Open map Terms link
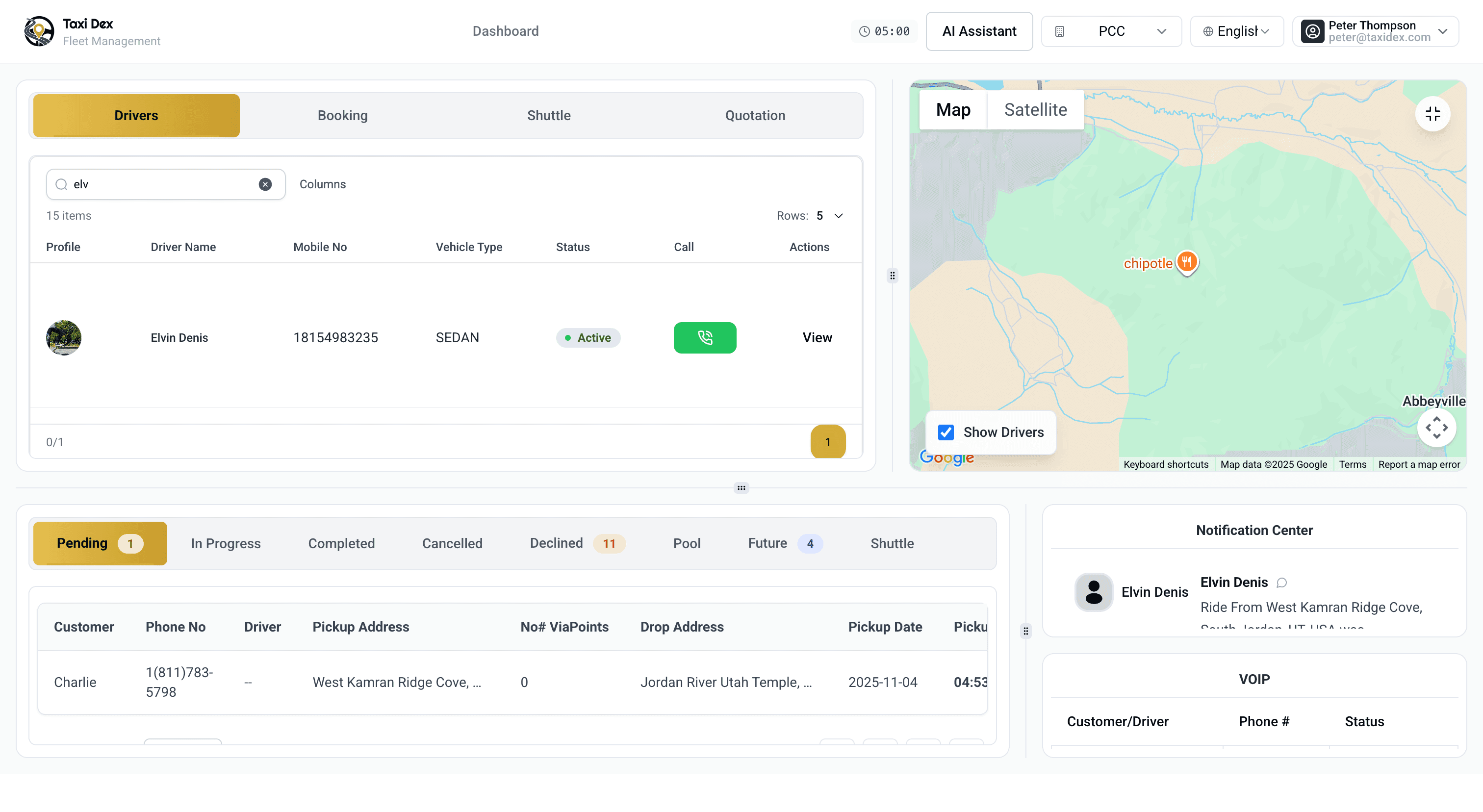 pyautogui.click(x=1353, y=464)
